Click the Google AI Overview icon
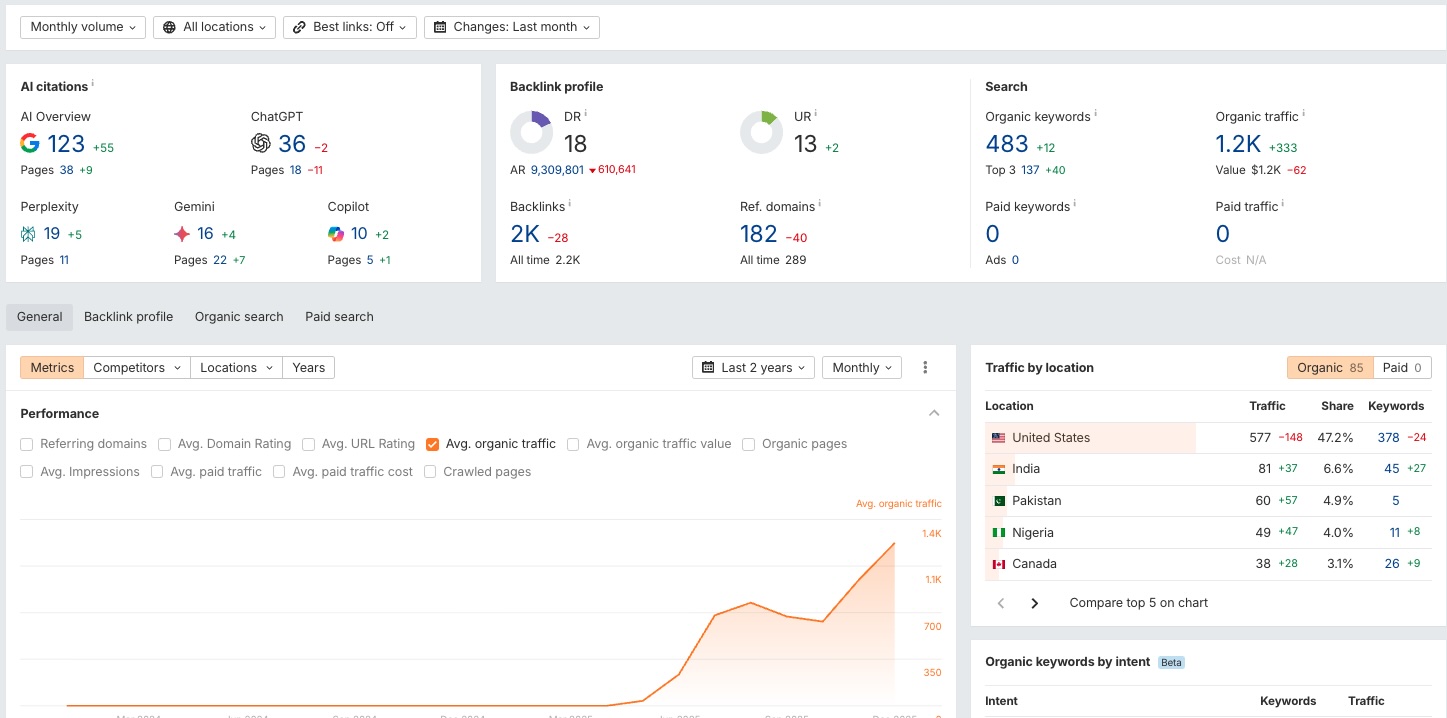Image resolution: width=1447 pixels, height=718 pixels. point(30,143)
